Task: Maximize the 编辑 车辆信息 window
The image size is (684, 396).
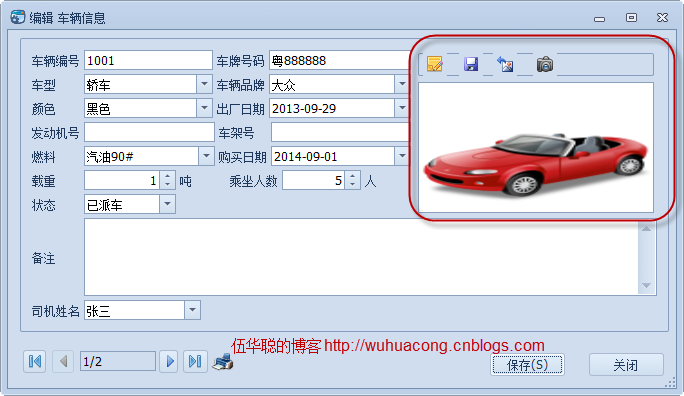Action: pos(631,17)
